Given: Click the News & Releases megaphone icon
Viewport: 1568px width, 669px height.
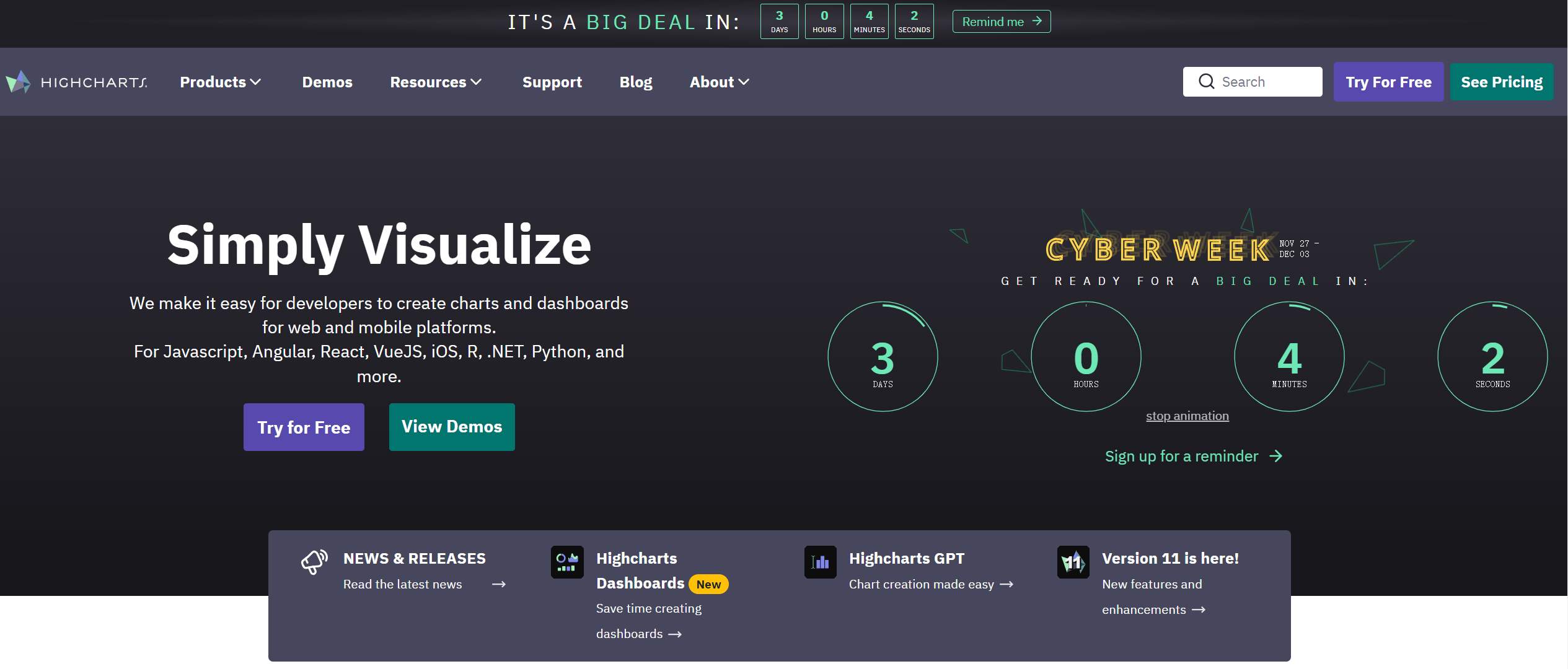Looking at the screenshot, I should (x=314, y=561).
